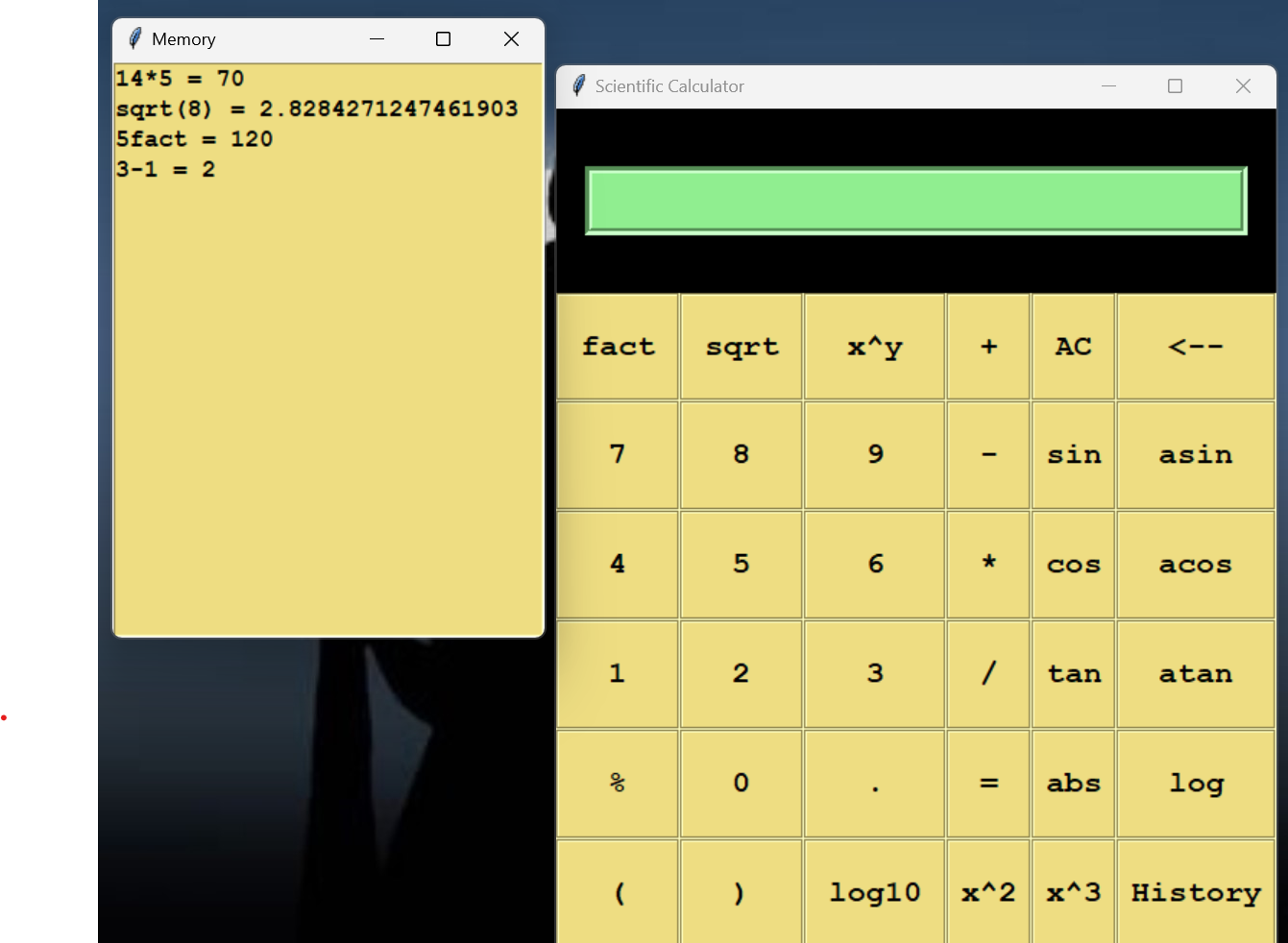Open the History window
Image resolution: width=1288 pixels, height=943 pixels.
[1195, 892]
